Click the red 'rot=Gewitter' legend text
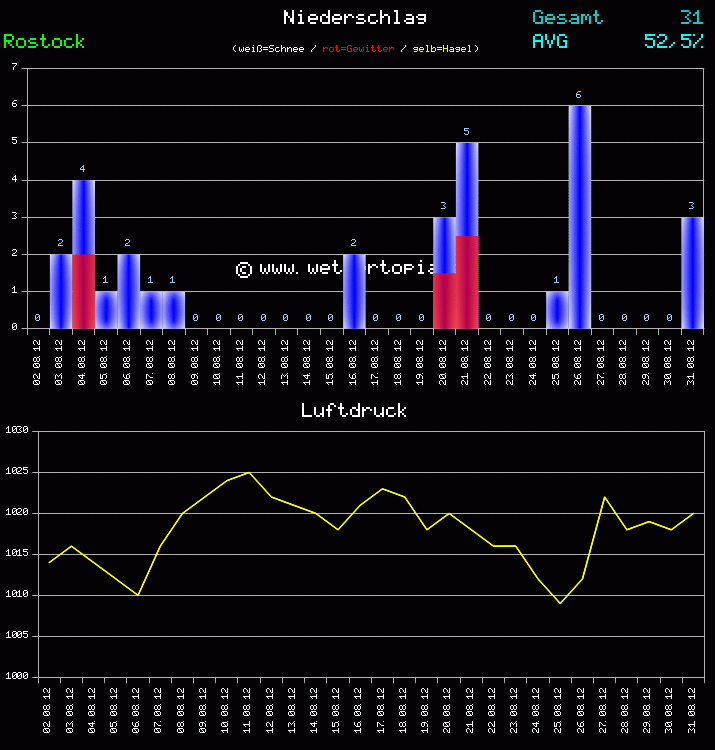715x750 pixels. 358,49
